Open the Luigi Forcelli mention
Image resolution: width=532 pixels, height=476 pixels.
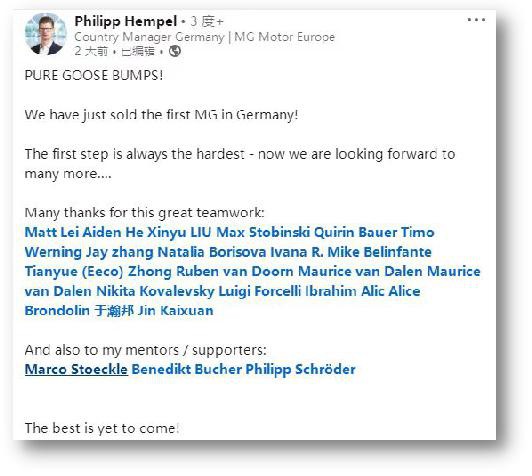[x=260, y=291]
